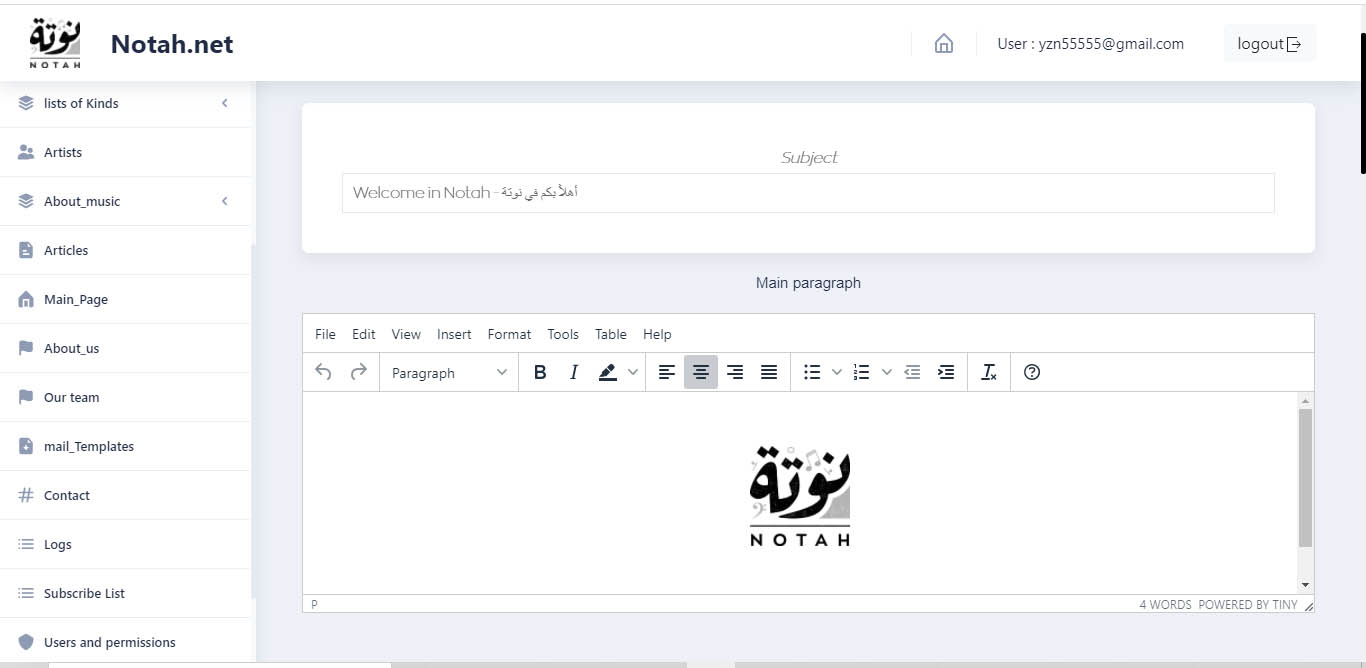The height and width of the screenshot is (668, 1366).
Task: Click the undo arrow in editor toolbar
Action: pos(323,372)
